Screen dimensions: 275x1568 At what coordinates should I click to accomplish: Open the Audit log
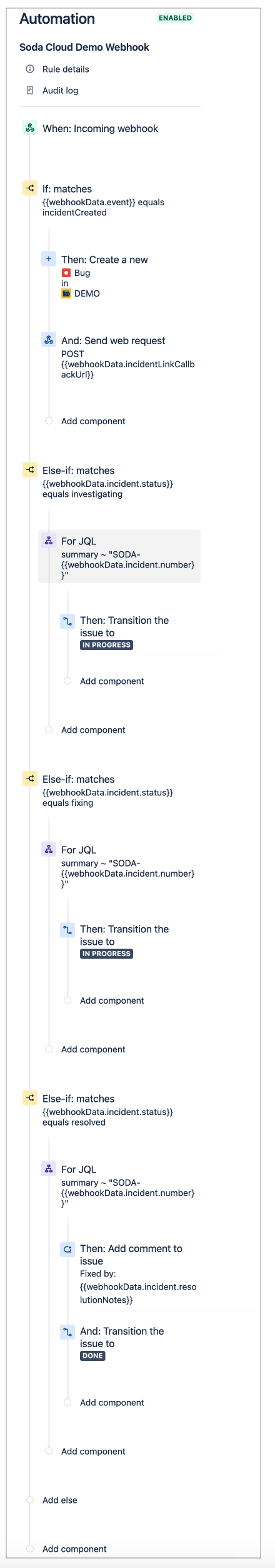60,91
